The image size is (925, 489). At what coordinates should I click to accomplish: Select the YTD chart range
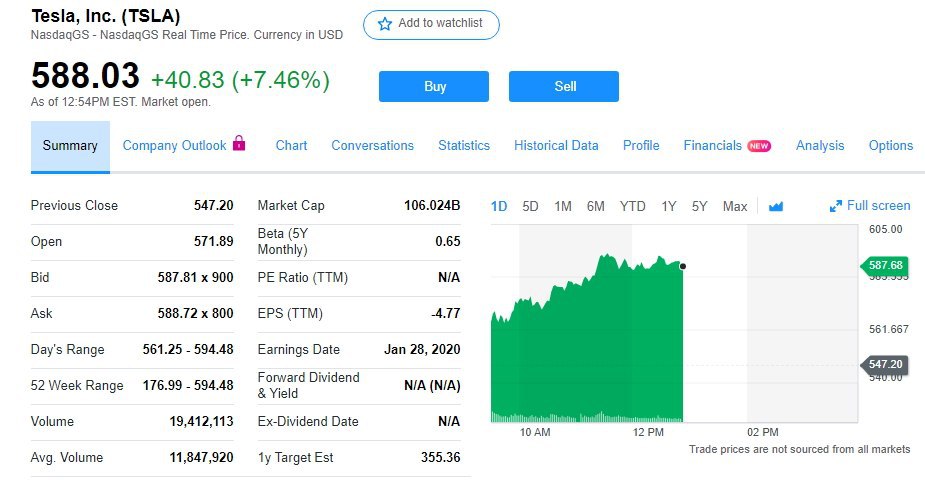632,206
